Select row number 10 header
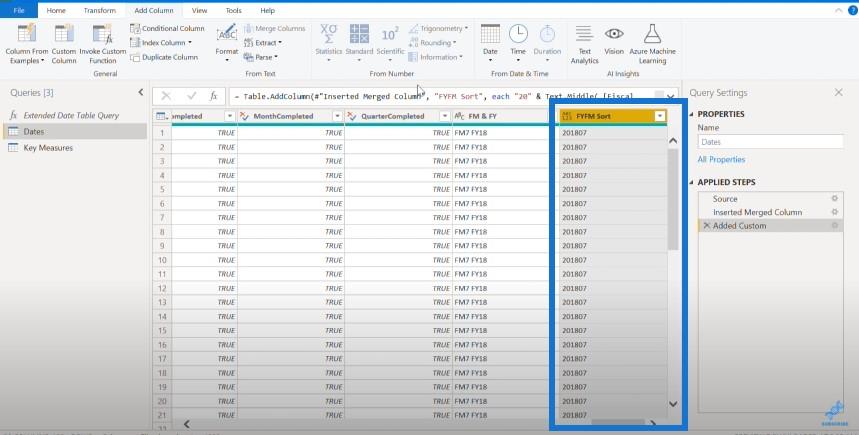 tap(162, 260)
